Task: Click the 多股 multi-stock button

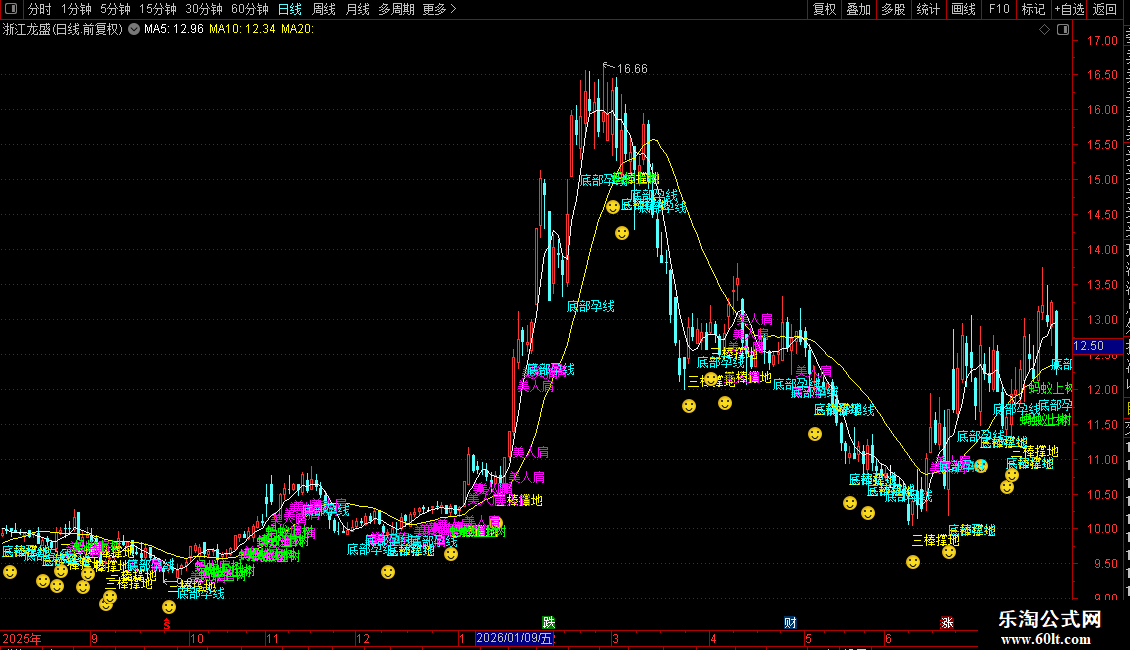Action: pyautogui.click(x=893, y=9)
